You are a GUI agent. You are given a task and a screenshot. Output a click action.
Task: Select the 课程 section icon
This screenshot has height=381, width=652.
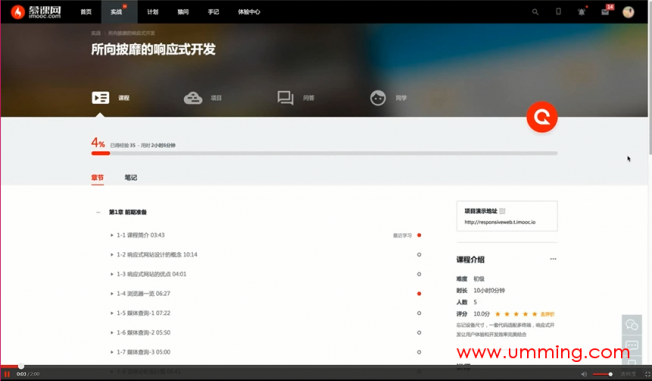(x=100, y=98)
